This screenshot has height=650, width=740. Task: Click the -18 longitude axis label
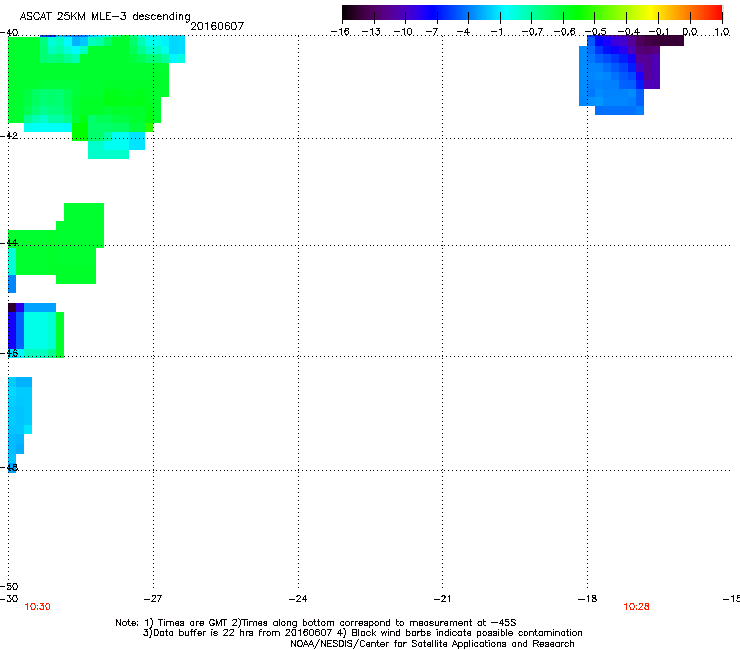587,599
